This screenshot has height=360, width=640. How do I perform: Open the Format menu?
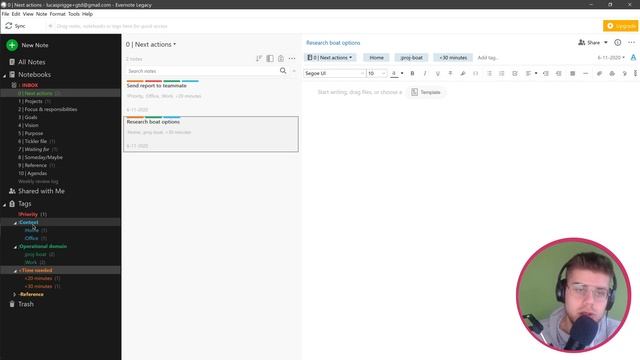pyautogui.click(x=58, y=14)
